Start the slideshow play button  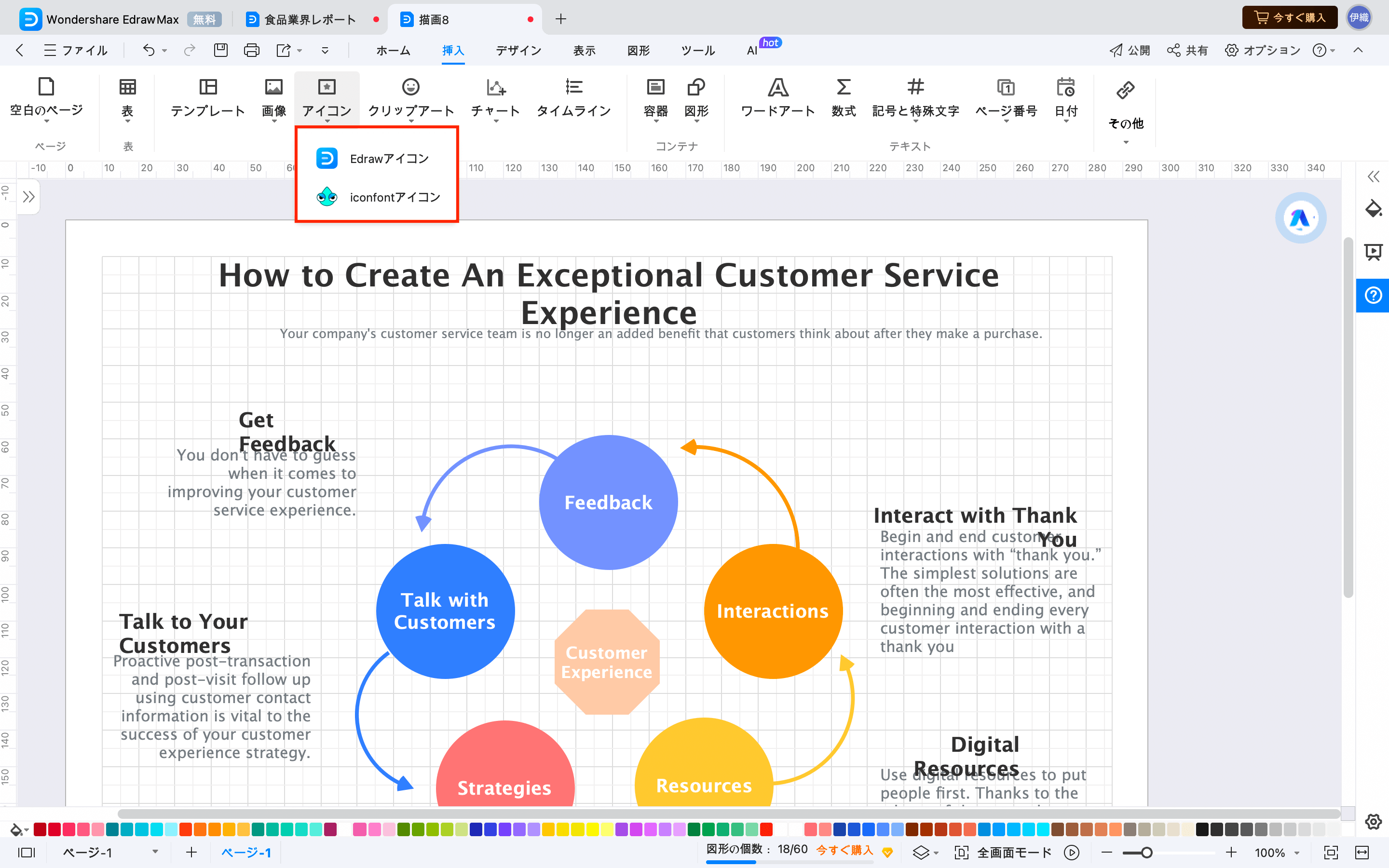(1071, 853)
